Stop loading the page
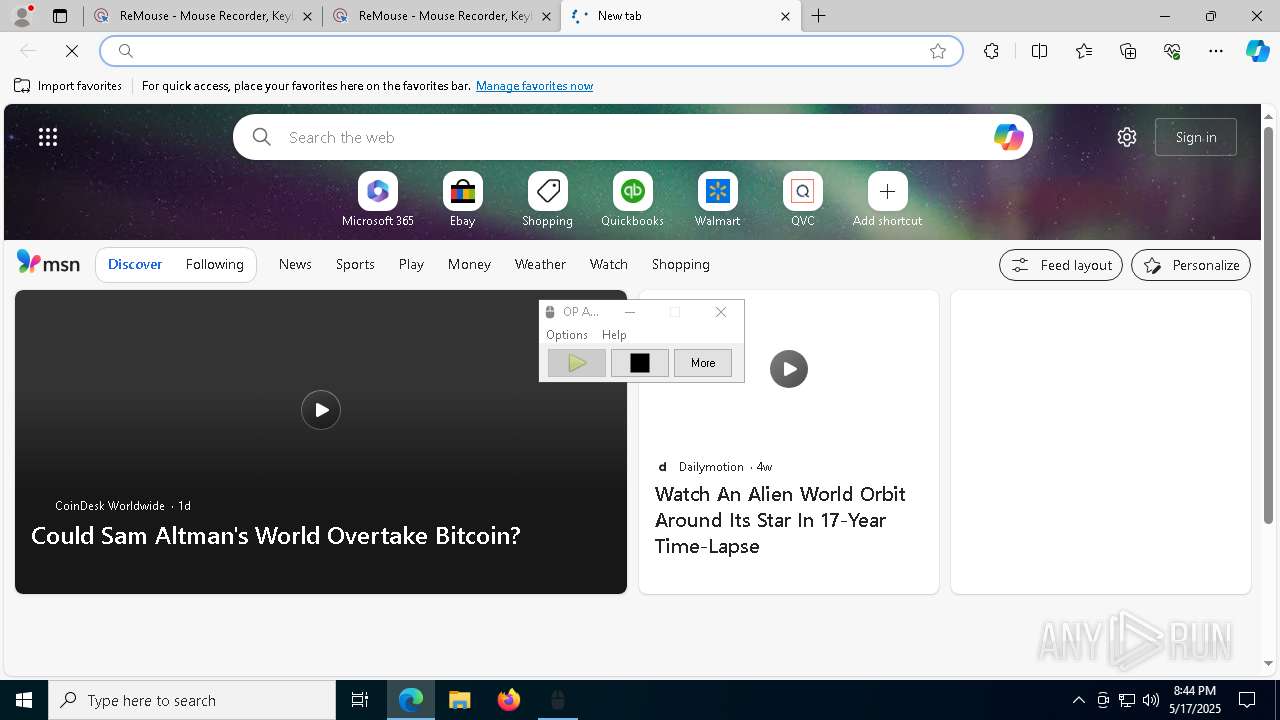Viewport: 1280px width, 720px height. 73,51
